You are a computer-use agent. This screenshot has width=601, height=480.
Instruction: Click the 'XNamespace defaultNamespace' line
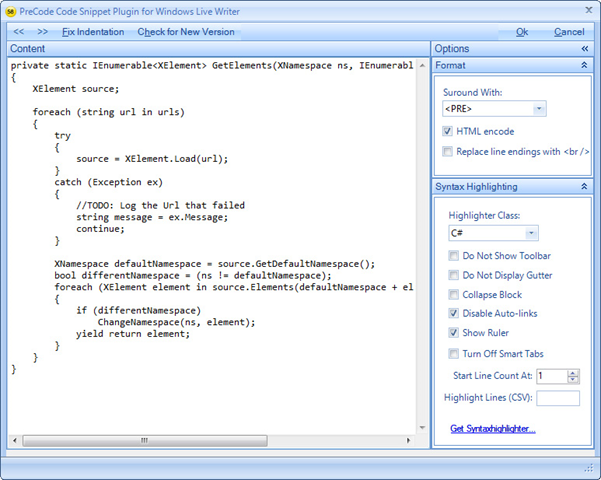215,264
